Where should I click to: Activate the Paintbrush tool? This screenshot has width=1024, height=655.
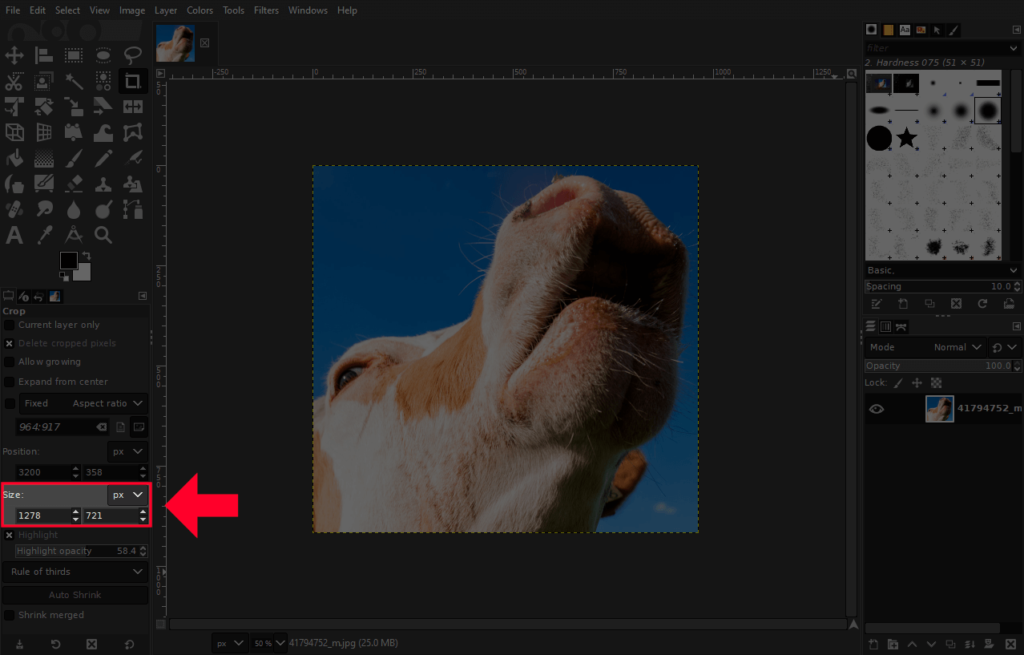[74, 157]
